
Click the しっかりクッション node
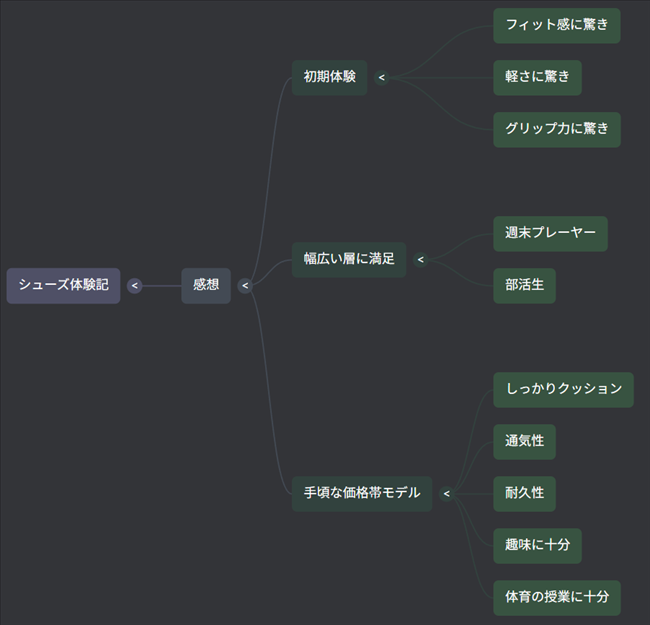[563, 390]
